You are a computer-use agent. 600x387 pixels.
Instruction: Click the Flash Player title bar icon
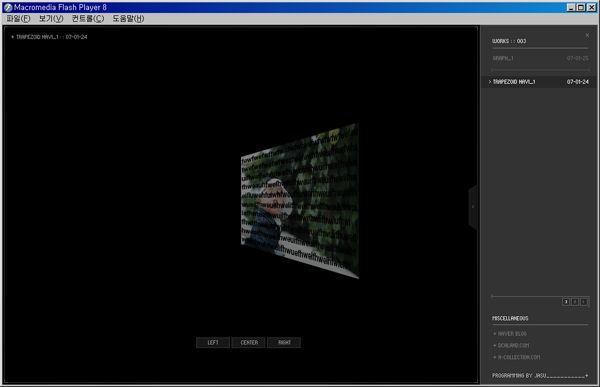click(8, 7)
